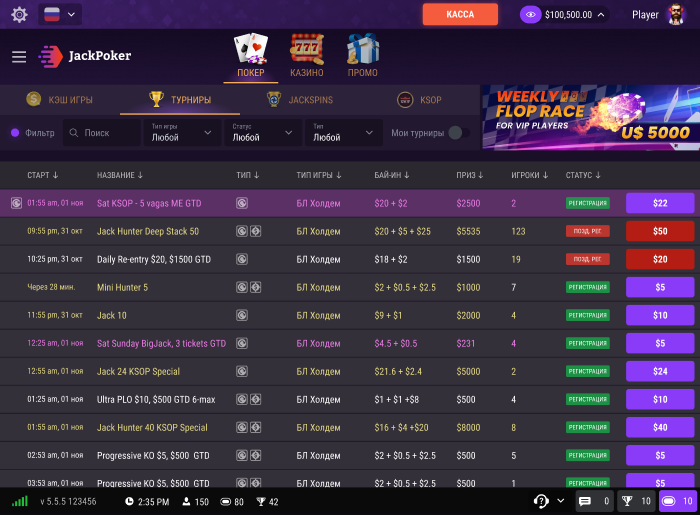Click the JackPoker logo
700x515 pixels.
[x=85, y=56]
